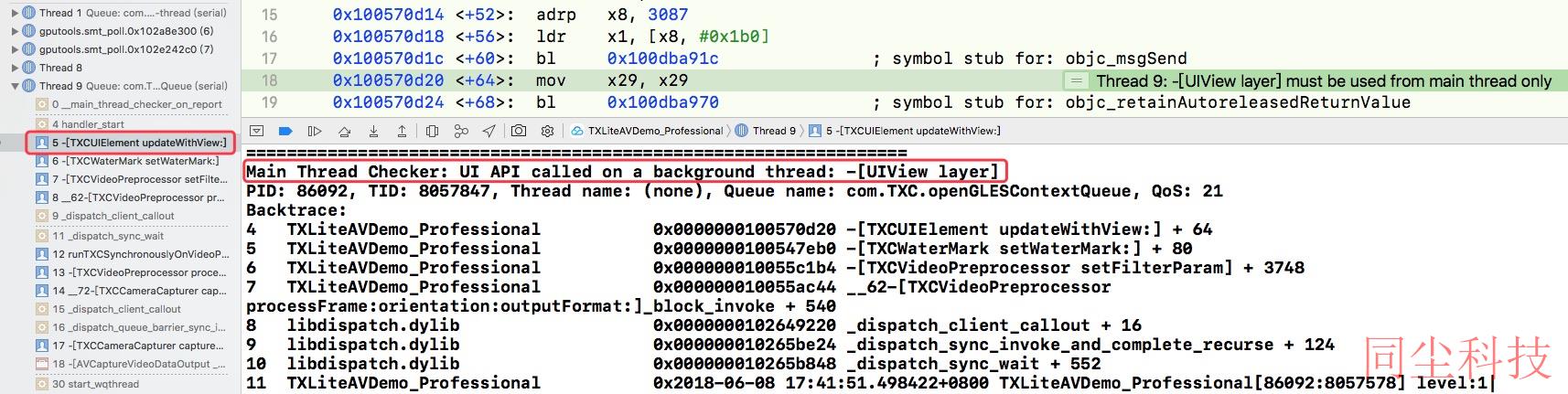Image resolution: width=1568 pixels, height=394 pixels.
Task: Open Debug Memory Graph icon
Action: (461, 131)
